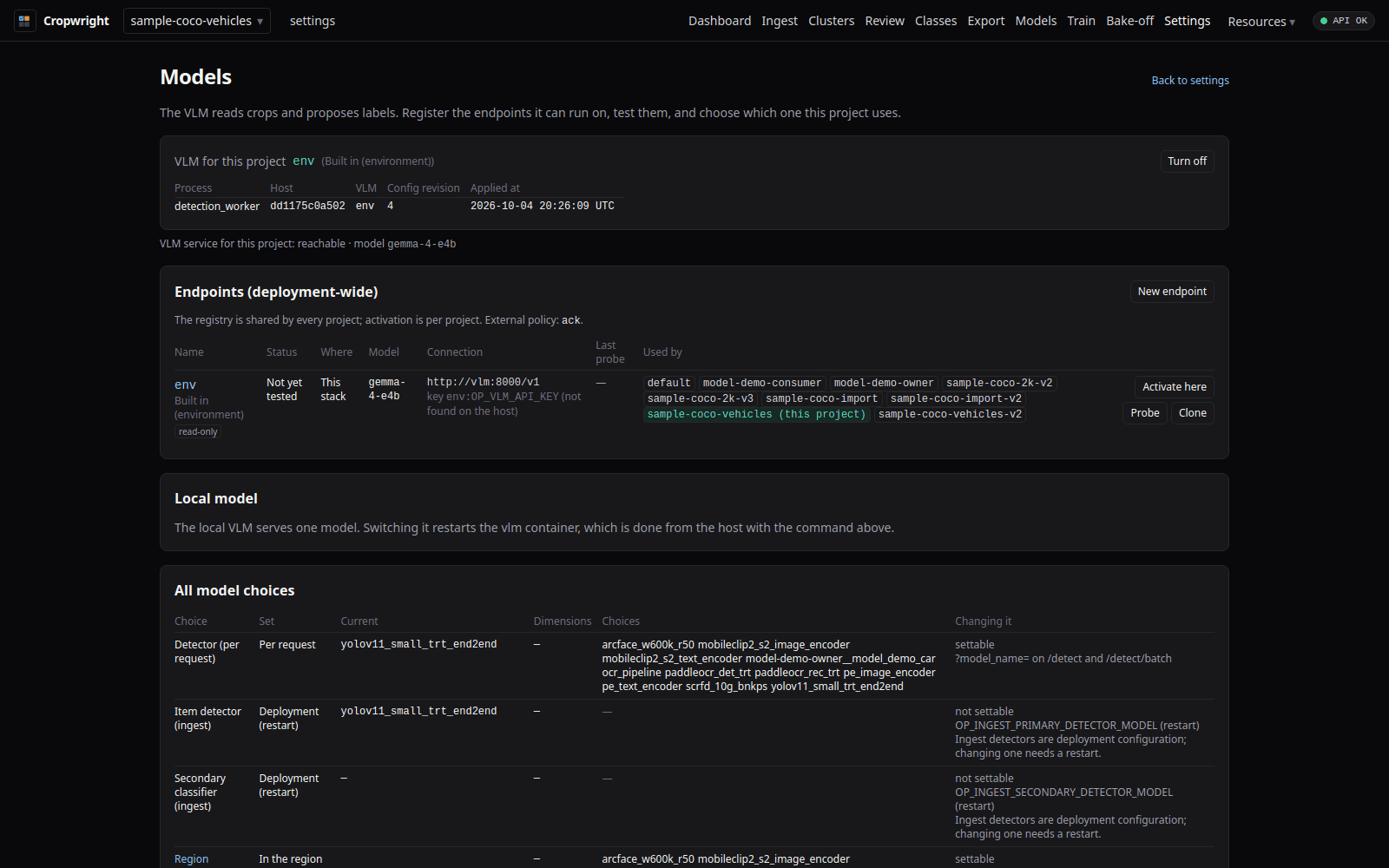The height and width of the screenshot is (868, 1389).
Task: Click the API OK status indicator
Action: [1343, 21]
